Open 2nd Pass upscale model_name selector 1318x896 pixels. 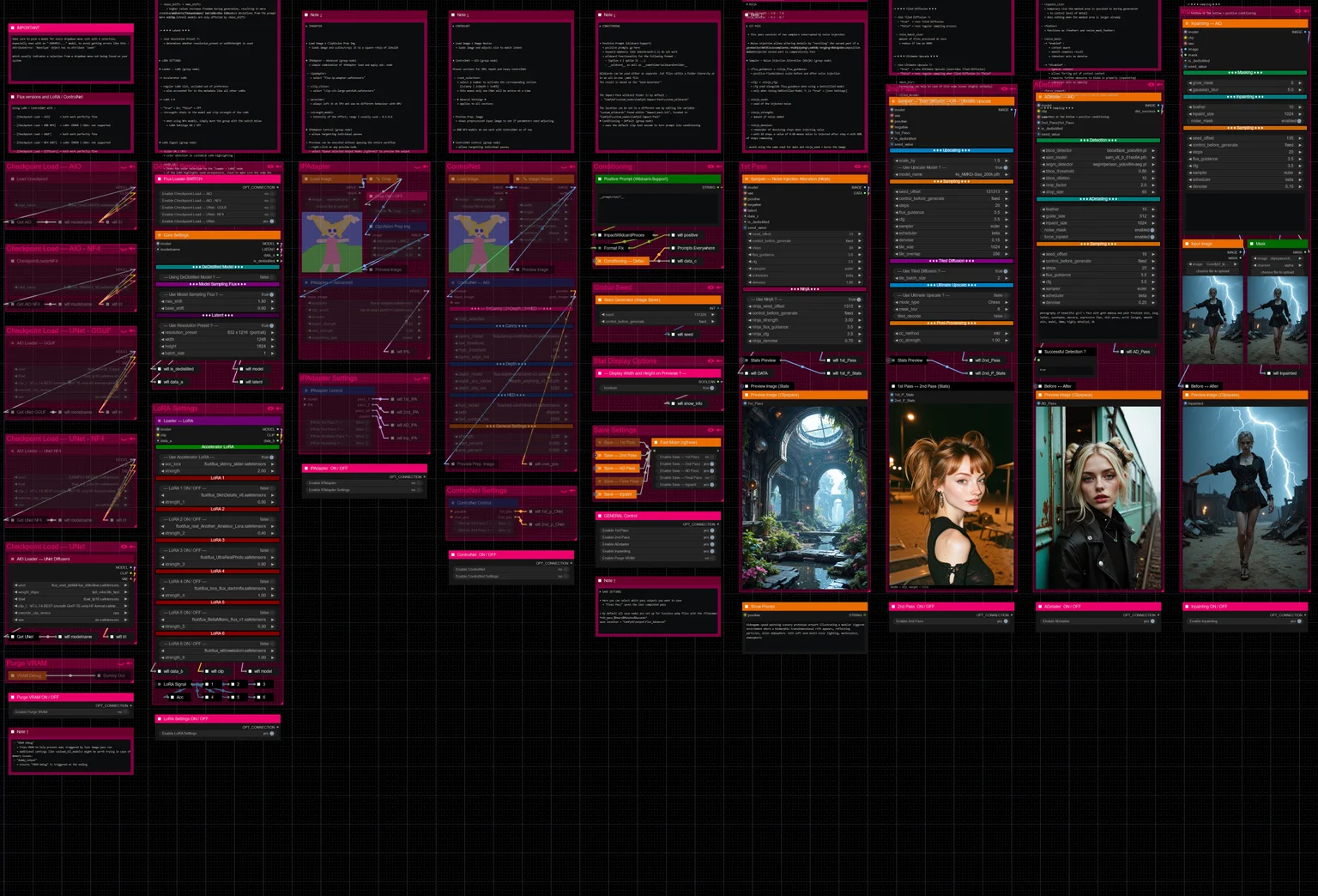pos(951,174)
